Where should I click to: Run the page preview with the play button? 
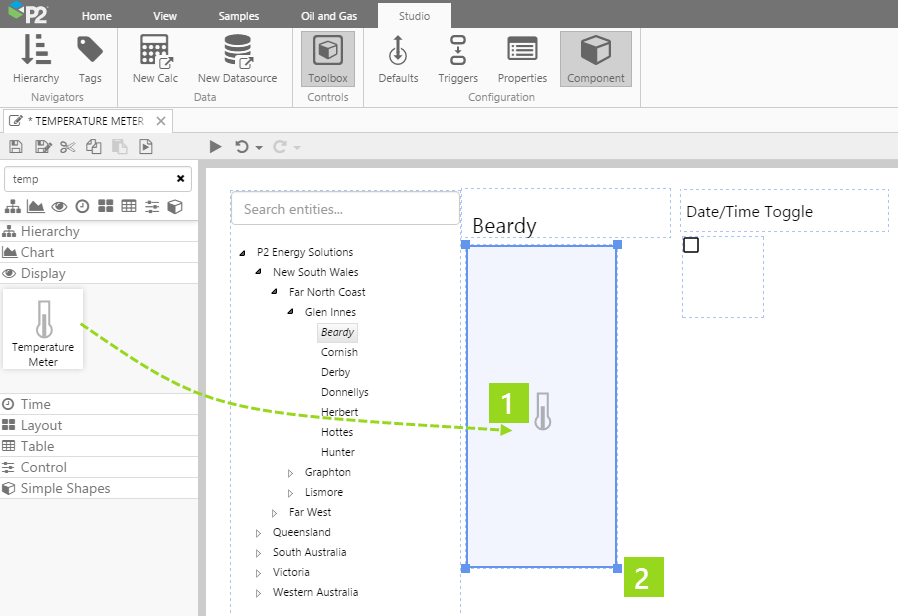pos(215,147)
